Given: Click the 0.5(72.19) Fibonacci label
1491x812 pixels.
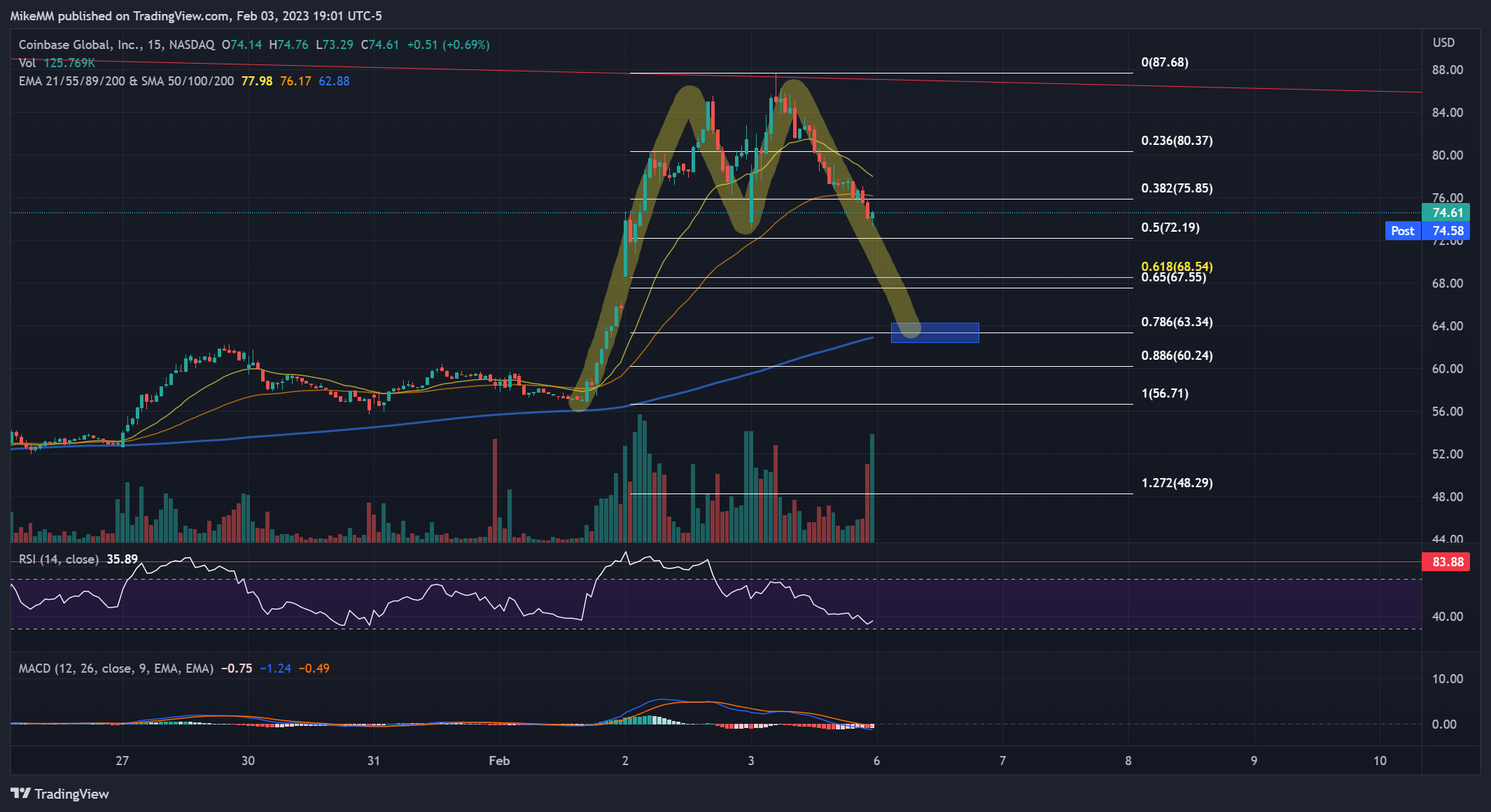Looking at the screenshot, I should coord(1170,227).
